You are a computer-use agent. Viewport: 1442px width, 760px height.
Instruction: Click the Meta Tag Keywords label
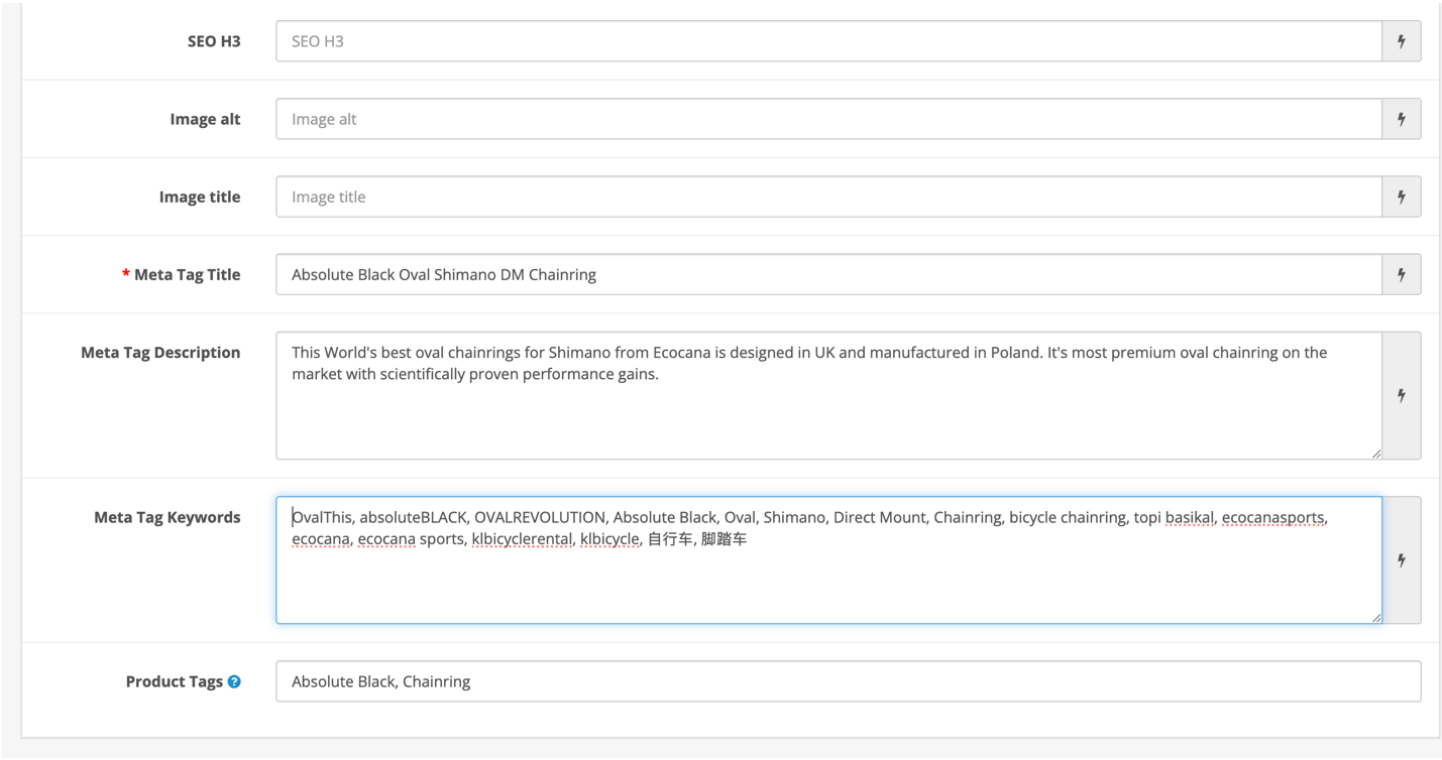[167, 518]
